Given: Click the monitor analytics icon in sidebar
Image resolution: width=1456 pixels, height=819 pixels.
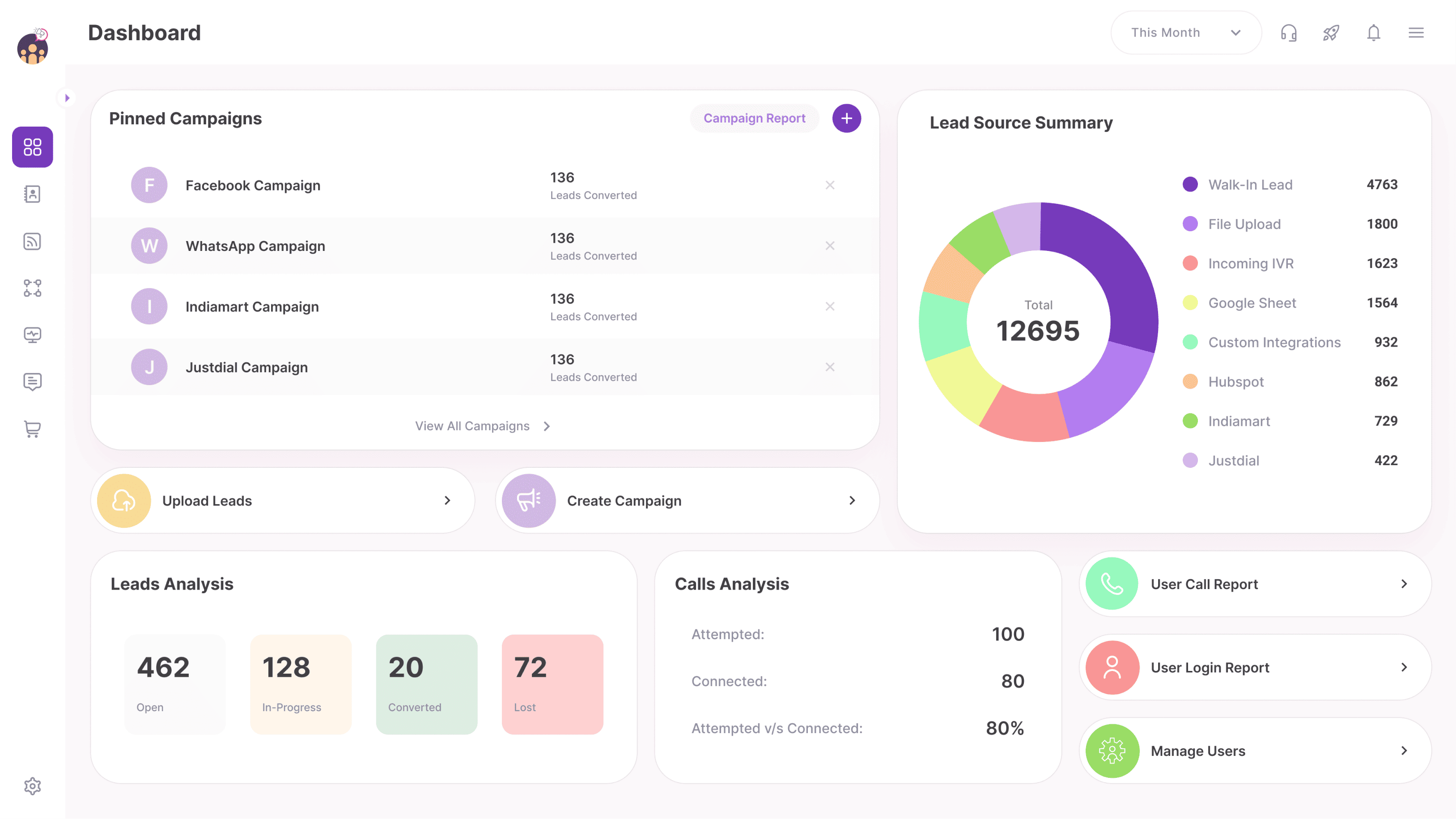Looking at the screenshot, I should pyautogui.click(x=32, y=334).
